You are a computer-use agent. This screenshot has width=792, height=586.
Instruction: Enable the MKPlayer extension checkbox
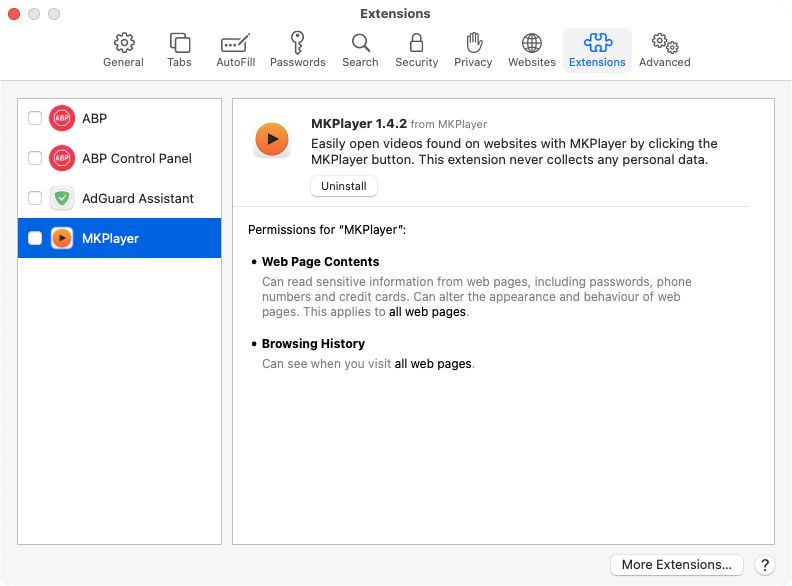[x=35, y=238]
